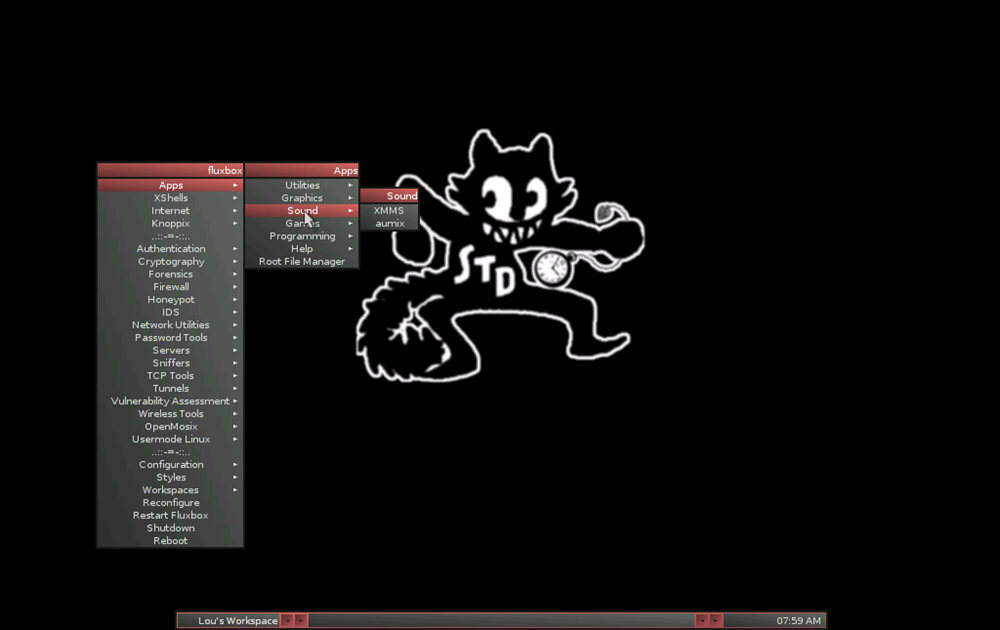Focus previous window with toolbar arrow
1000x630 pixels.
click(x=702, y=620)
